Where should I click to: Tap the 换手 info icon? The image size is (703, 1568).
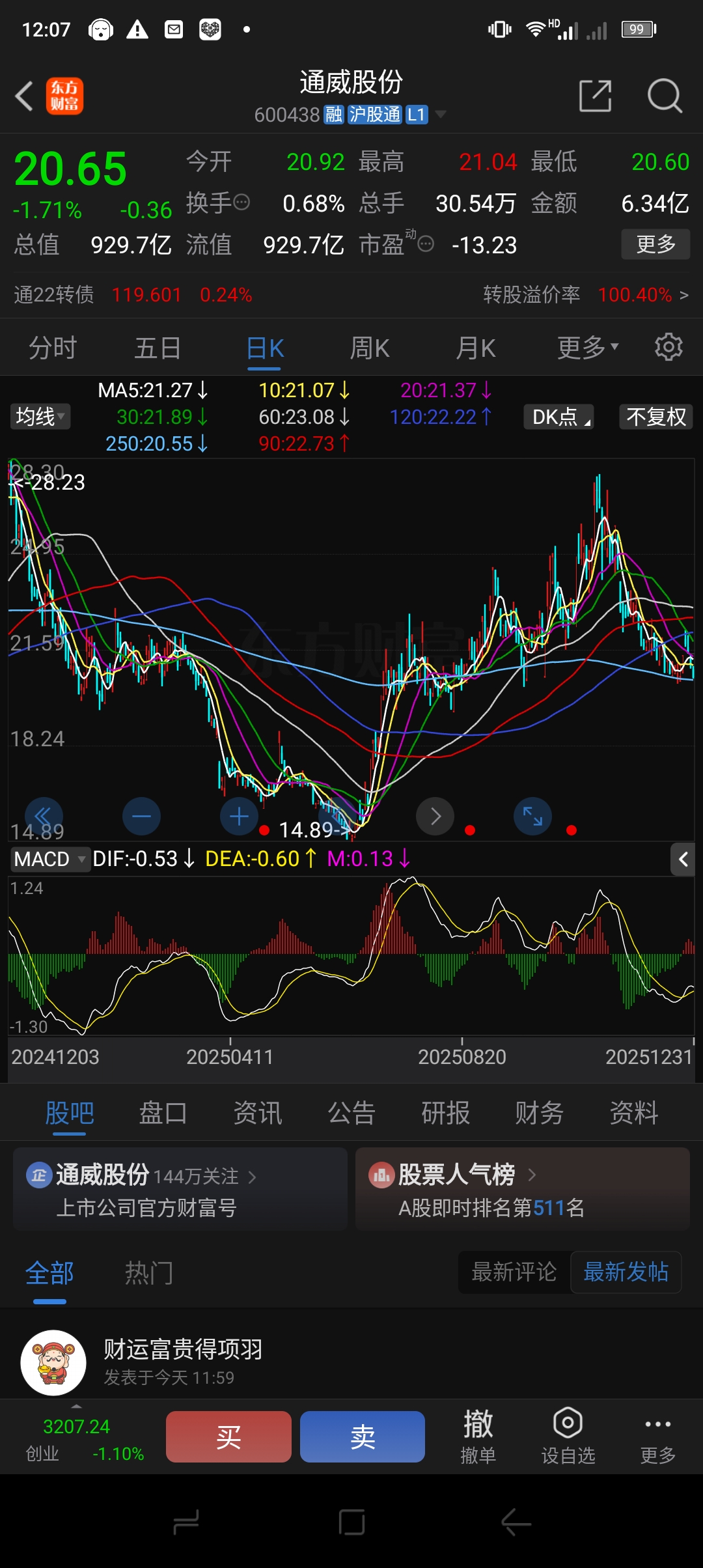pyautogui.click(x=241, y=203)
